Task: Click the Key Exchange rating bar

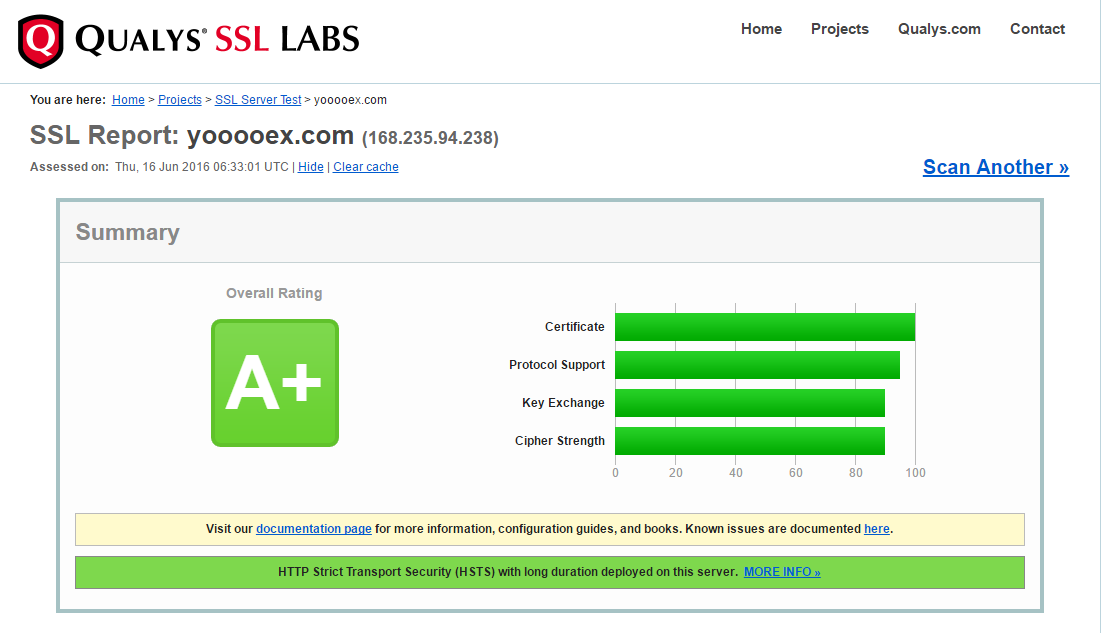Action: (x=749, y=403)
